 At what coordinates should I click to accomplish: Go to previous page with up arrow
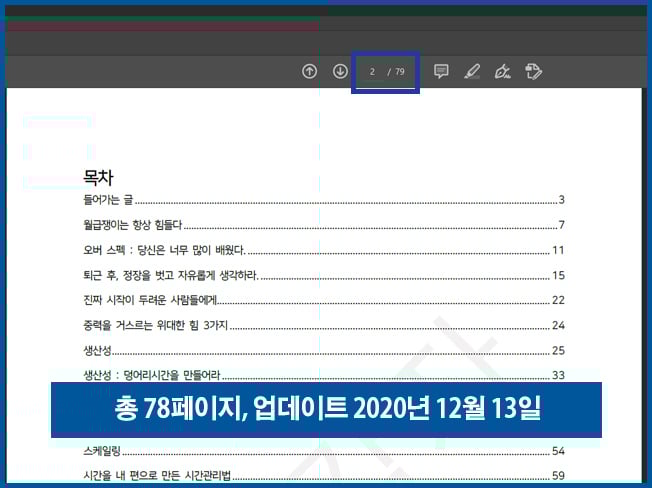(x=309, y=71)
